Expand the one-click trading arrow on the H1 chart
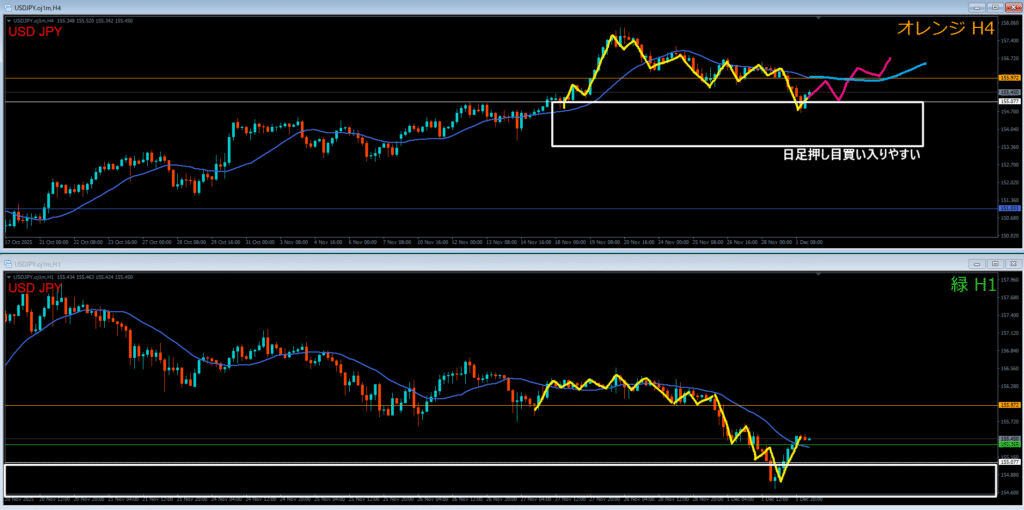This screenshot has height=510, width=1024. (x=8, y=278)
